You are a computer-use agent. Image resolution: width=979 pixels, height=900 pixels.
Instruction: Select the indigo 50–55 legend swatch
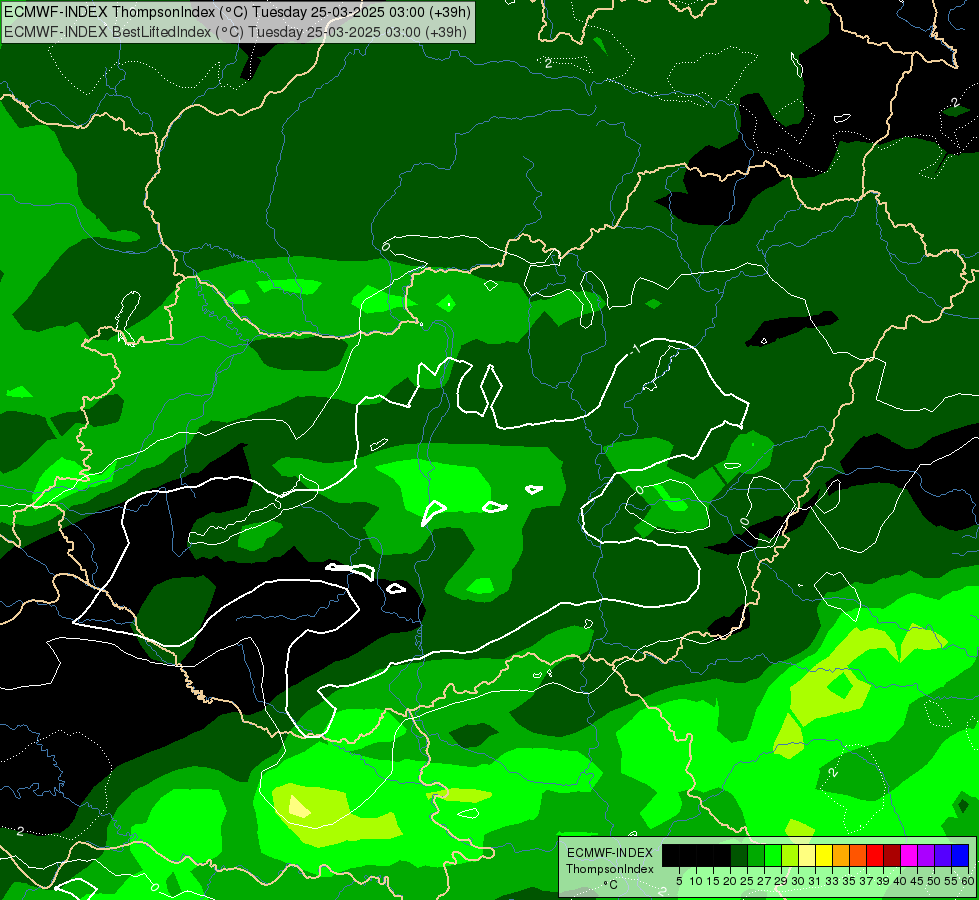click(943, 855)
